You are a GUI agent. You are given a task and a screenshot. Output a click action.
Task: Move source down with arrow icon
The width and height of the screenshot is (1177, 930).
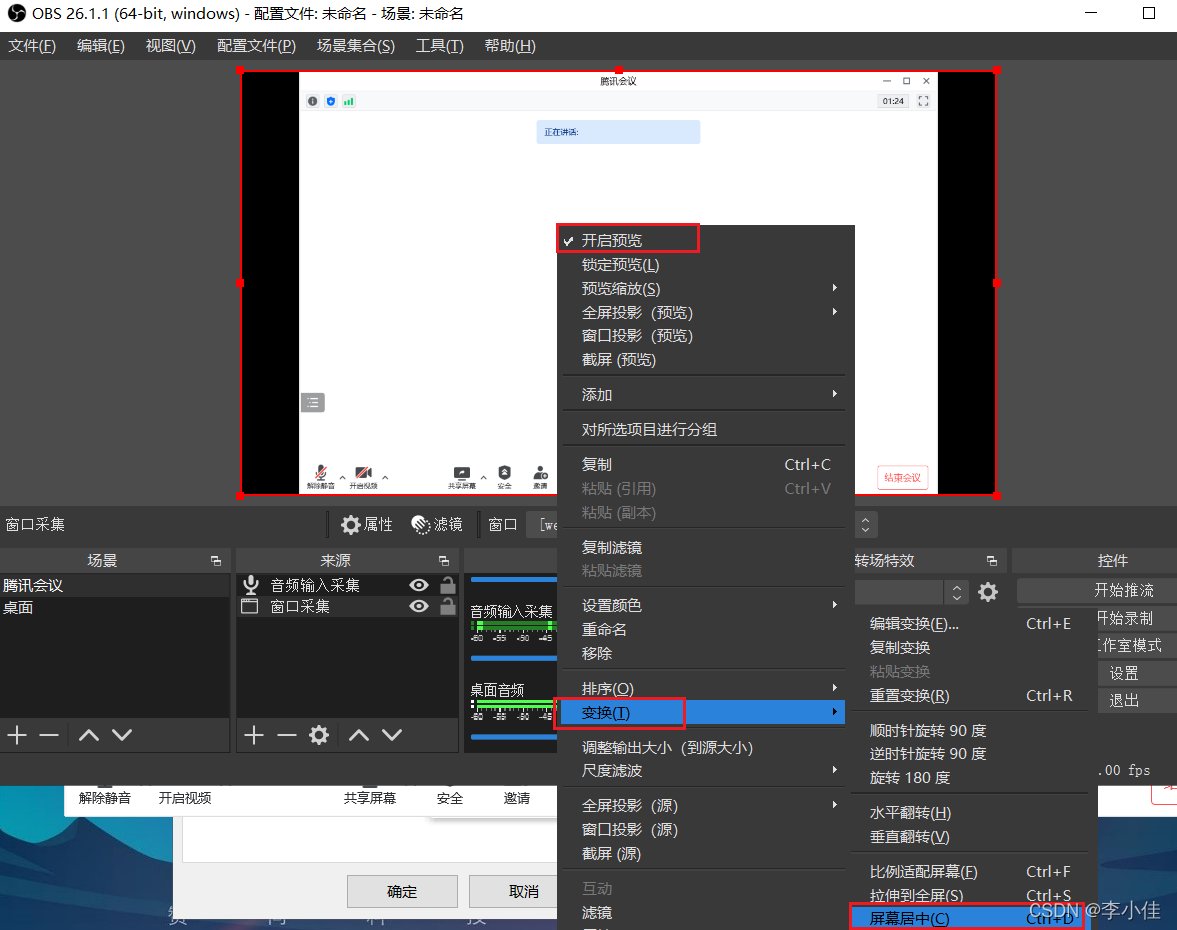tap(392, 735)
